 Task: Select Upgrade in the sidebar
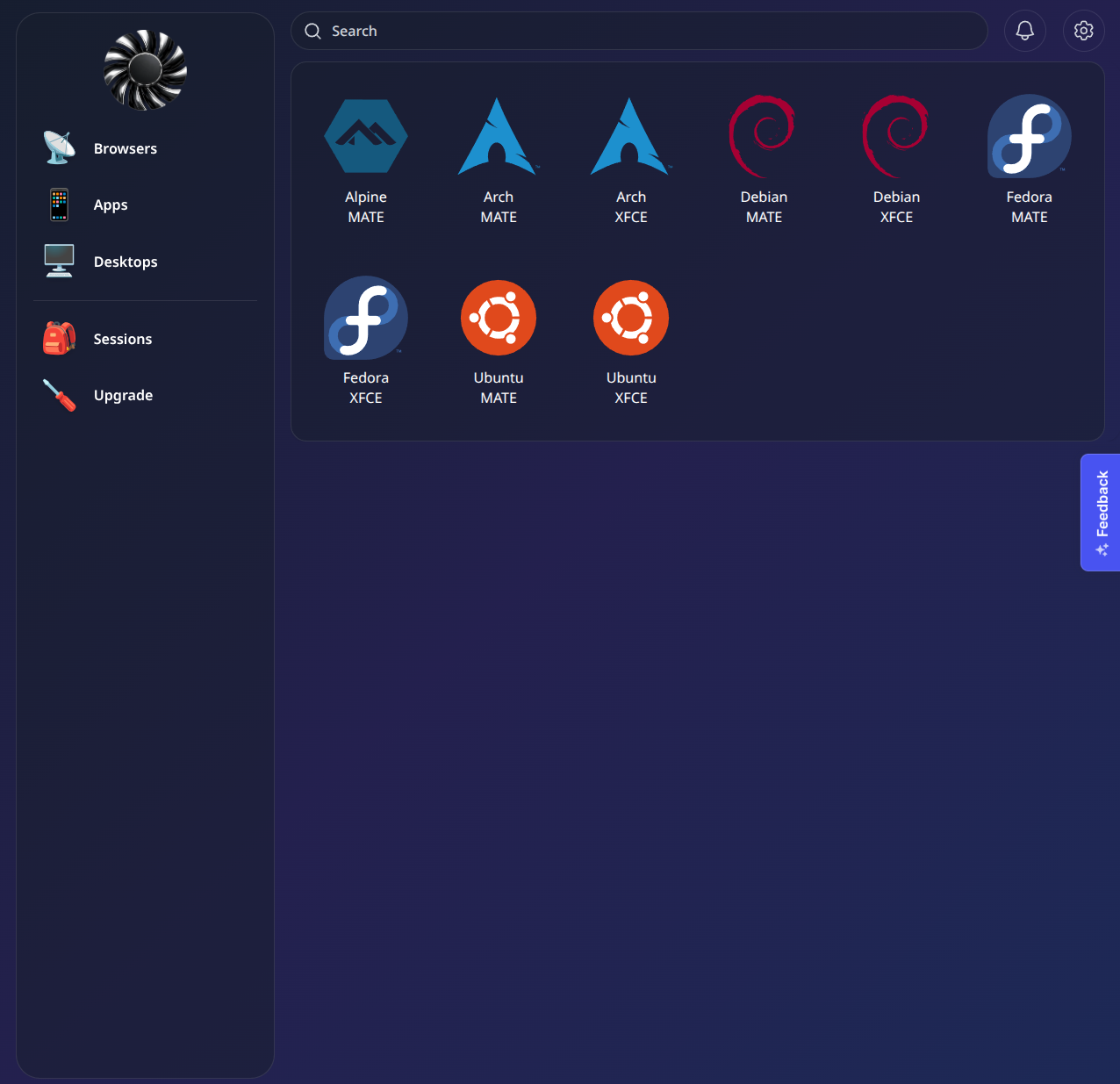(123, 395)
